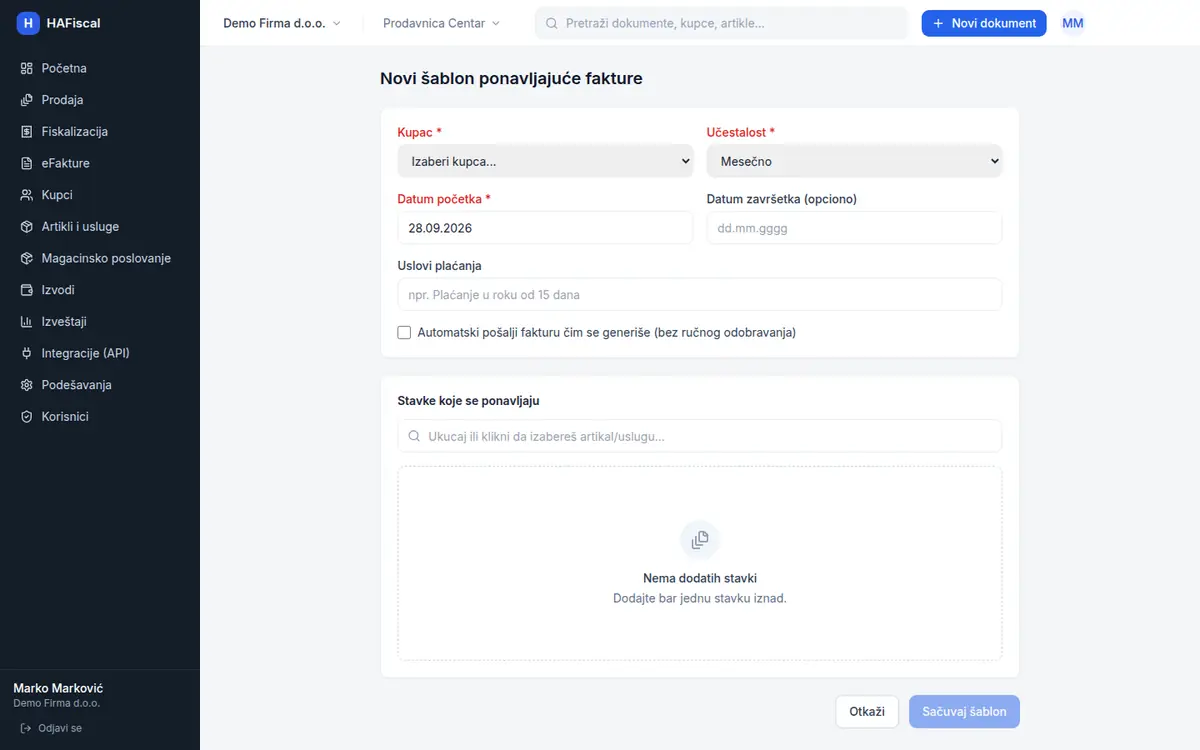
Task: Enable automatic invoice sending checkbox
Action: (x=404, y=332)
